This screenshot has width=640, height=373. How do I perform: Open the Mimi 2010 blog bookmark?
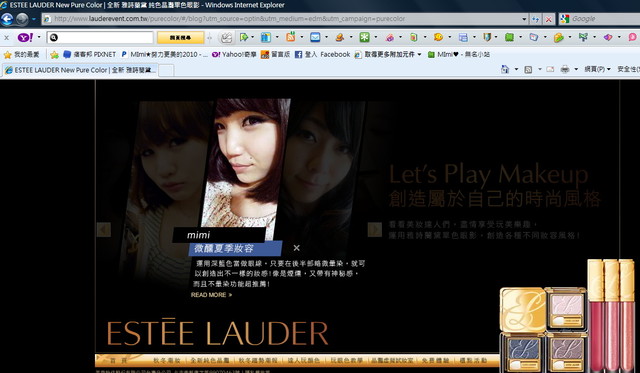click(164, 54)
